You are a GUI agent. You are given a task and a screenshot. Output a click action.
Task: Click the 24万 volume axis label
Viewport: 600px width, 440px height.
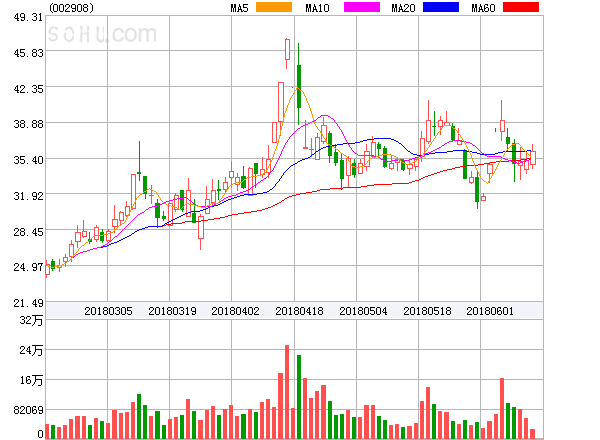pos(31,350)
